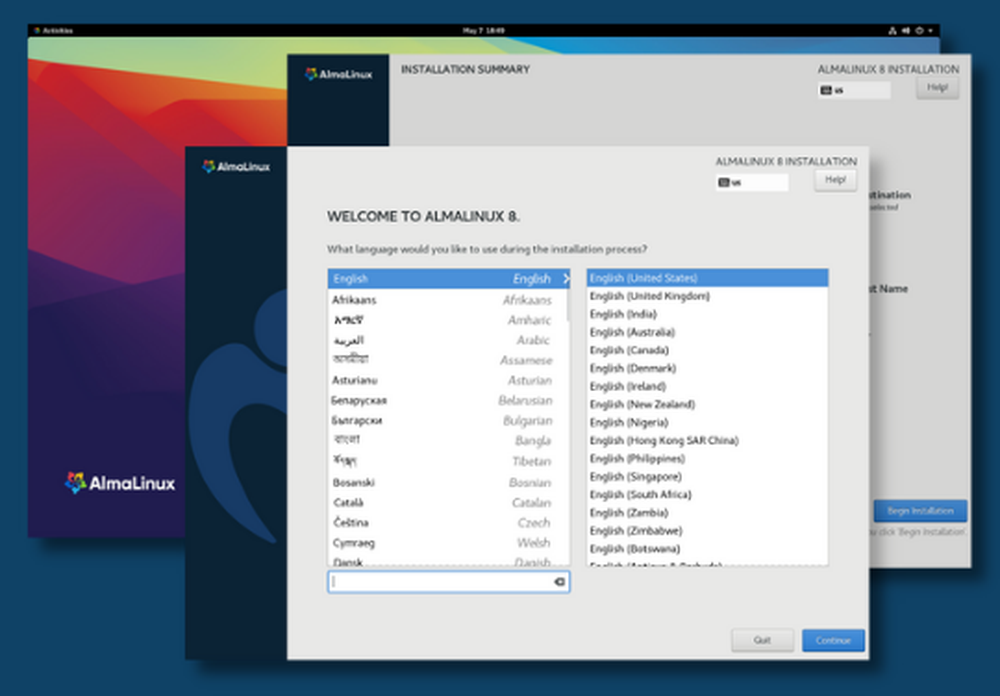
Task: Choose English (Zimbabwe) locale
Action: click(x=707, y=531)
